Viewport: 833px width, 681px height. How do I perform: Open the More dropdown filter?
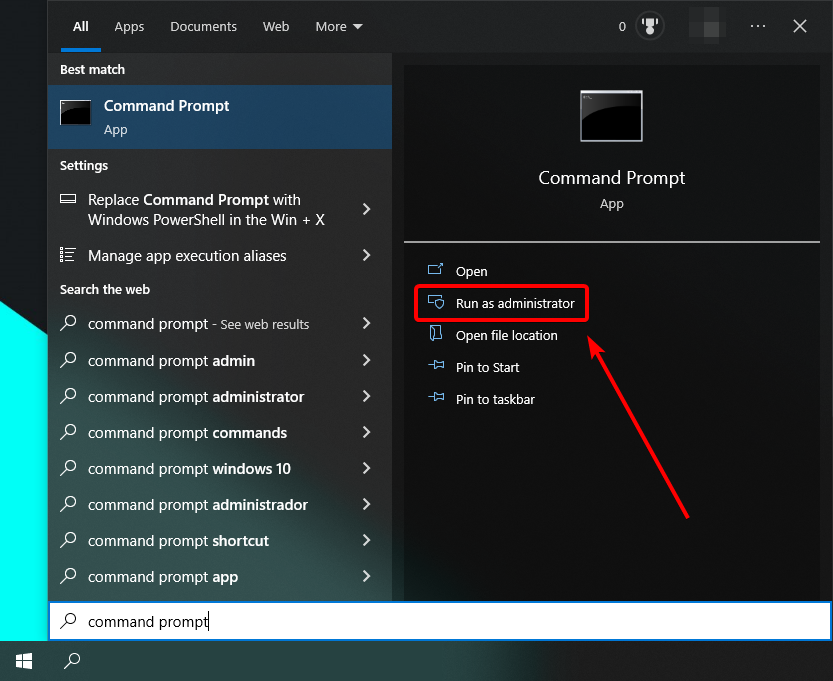tap(339, 27)
